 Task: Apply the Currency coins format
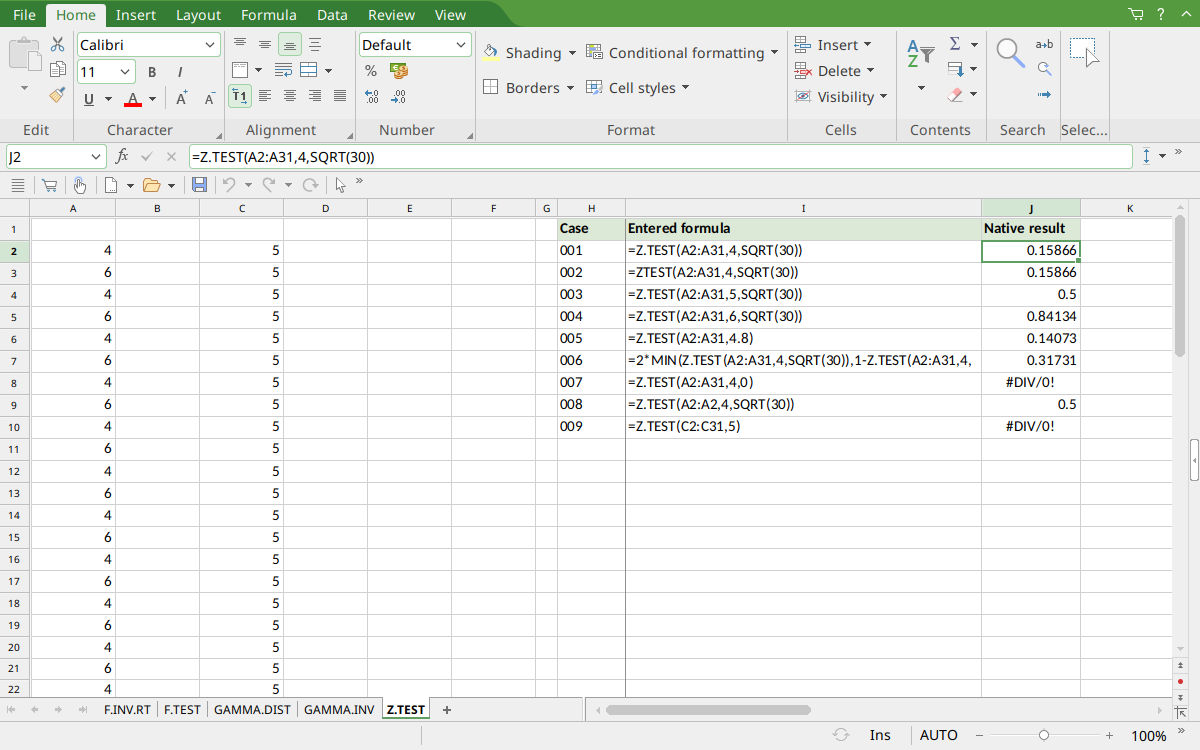coord(399,71)
